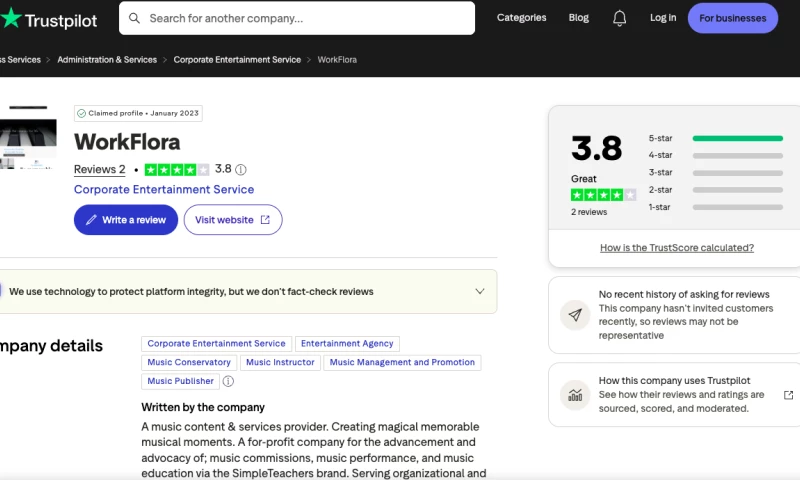Image resolution: width=800 pixels, height=480 pixels.
Task: Click the Write a review button
Action: [126, 220]
